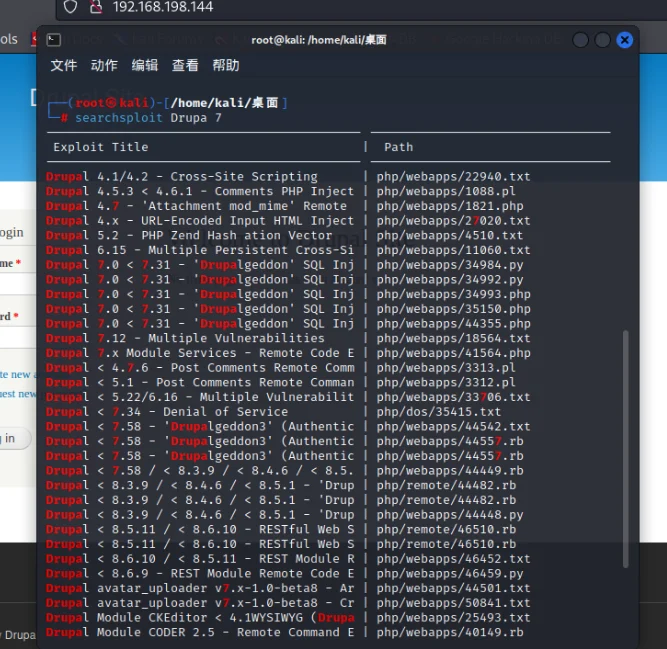Click the terminal vertical scrollbar
The image size is (667, 649).
tap(625, 449)
